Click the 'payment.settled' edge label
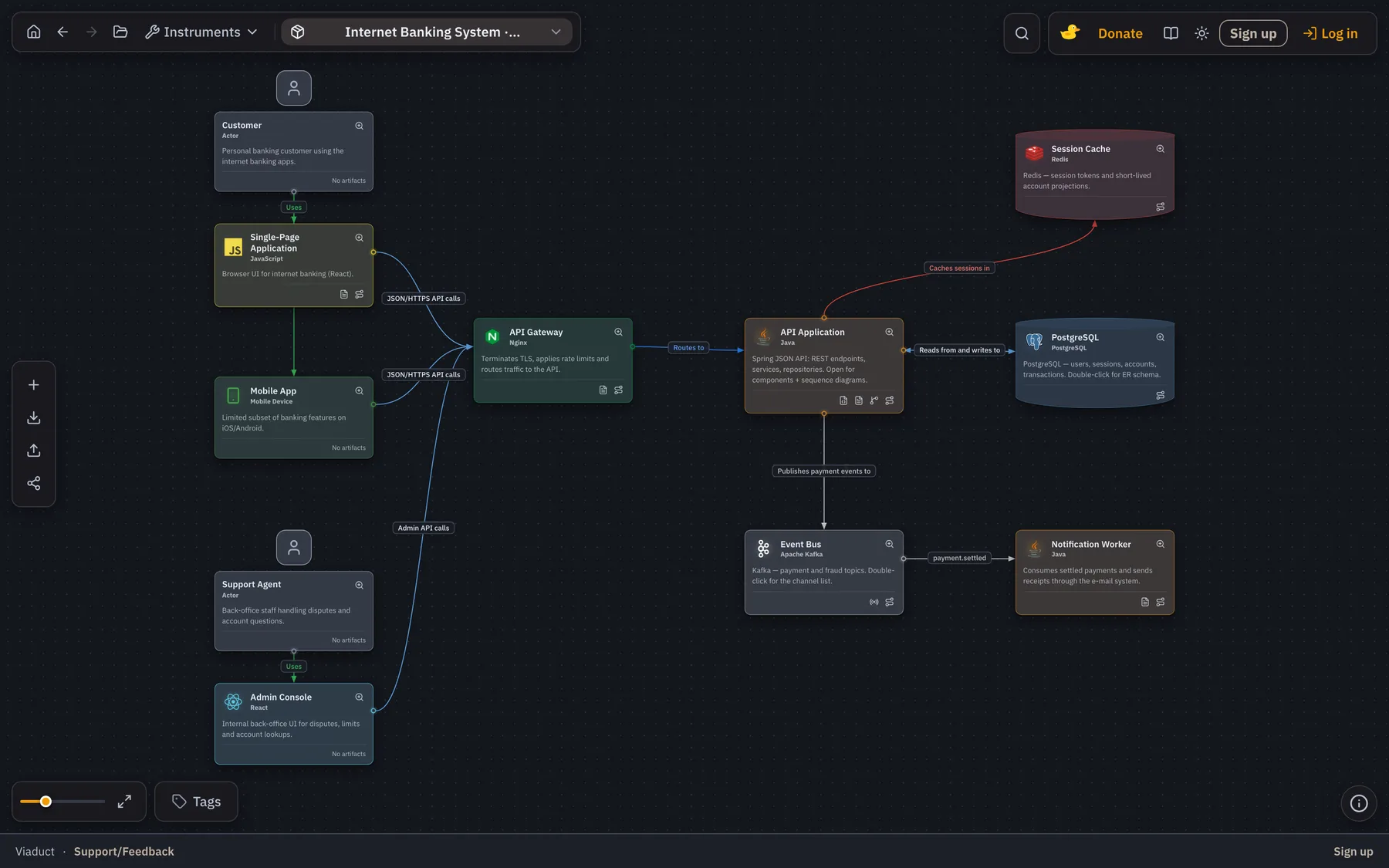1389x868 pixels. click(x=959, y=559)
